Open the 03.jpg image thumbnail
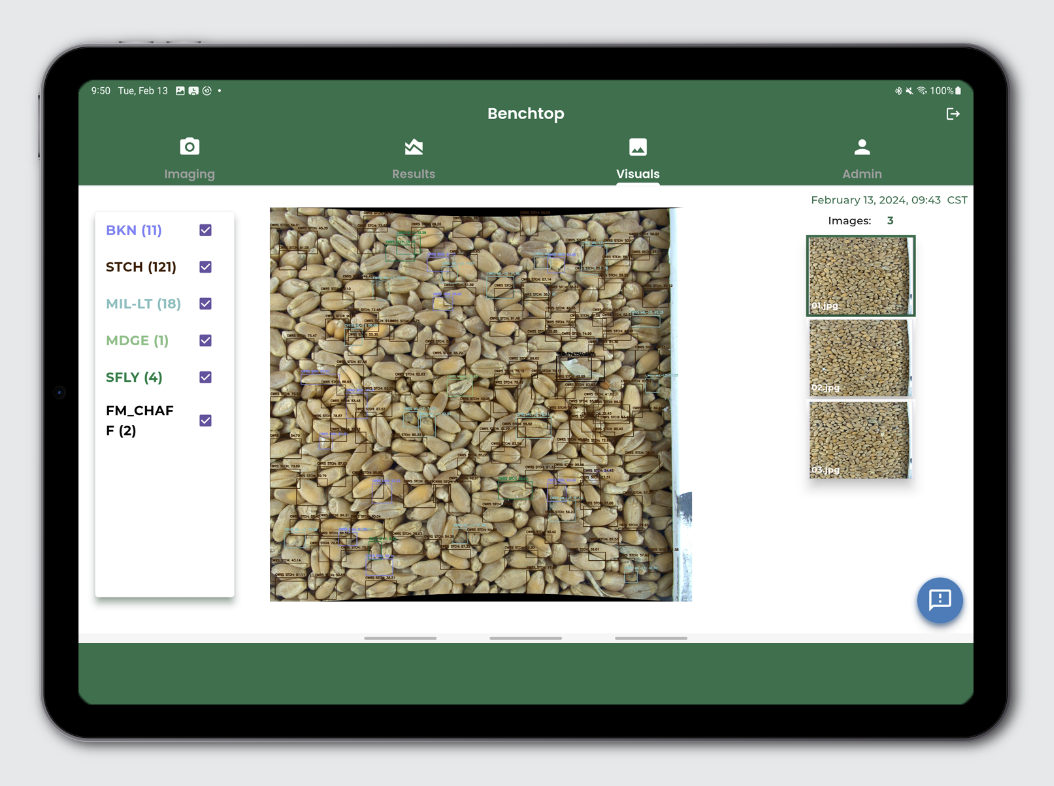 coord(859,440)
